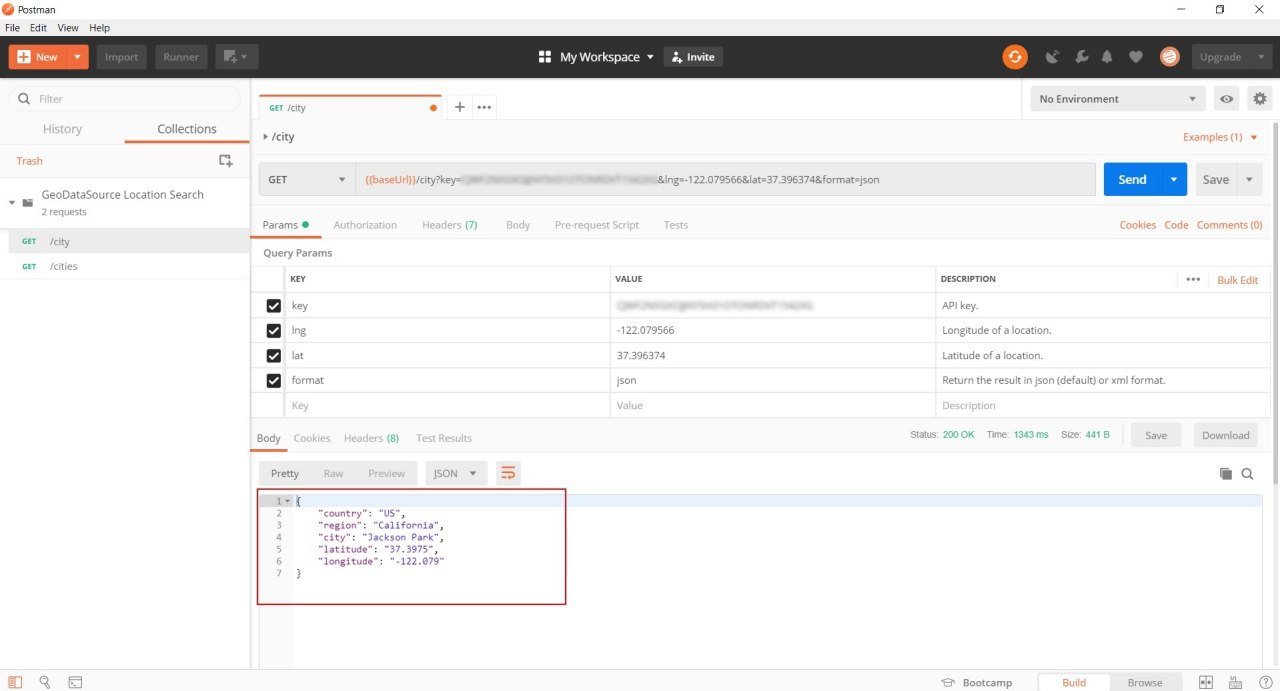Open the notifications bell

1107,57
